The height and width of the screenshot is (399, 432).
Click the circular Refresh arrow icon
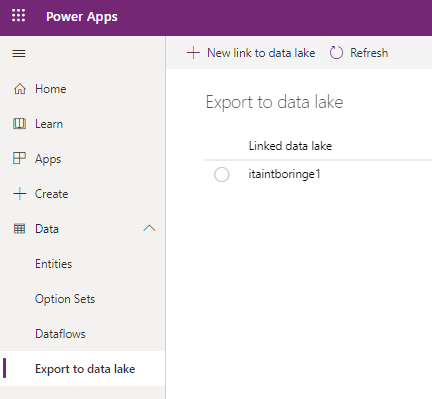[336, 53]
